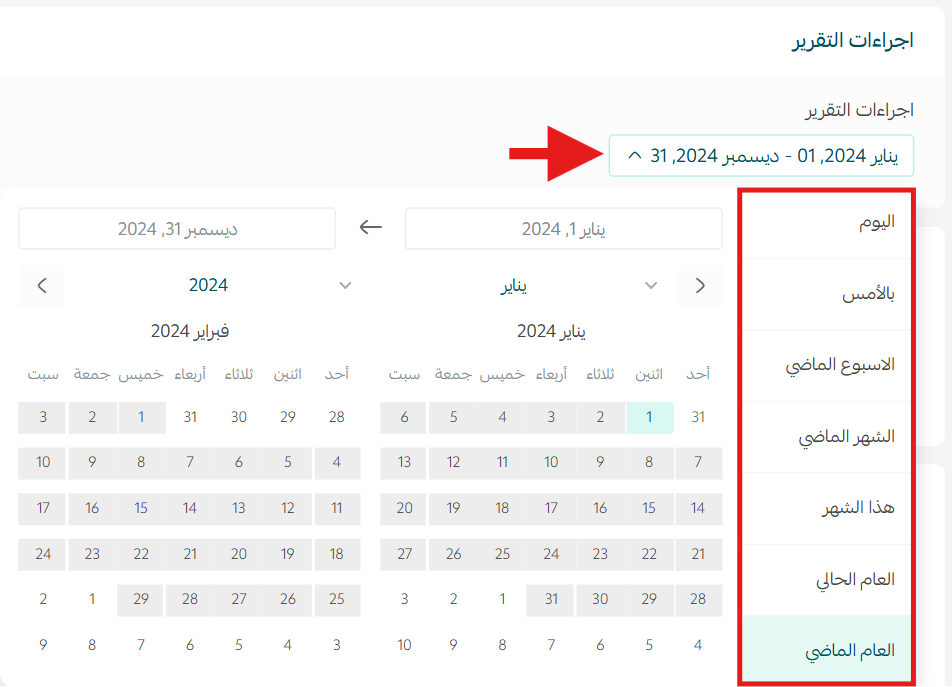Pick the العام الحالي preset

pyautogui.click(x=826, y=580)
